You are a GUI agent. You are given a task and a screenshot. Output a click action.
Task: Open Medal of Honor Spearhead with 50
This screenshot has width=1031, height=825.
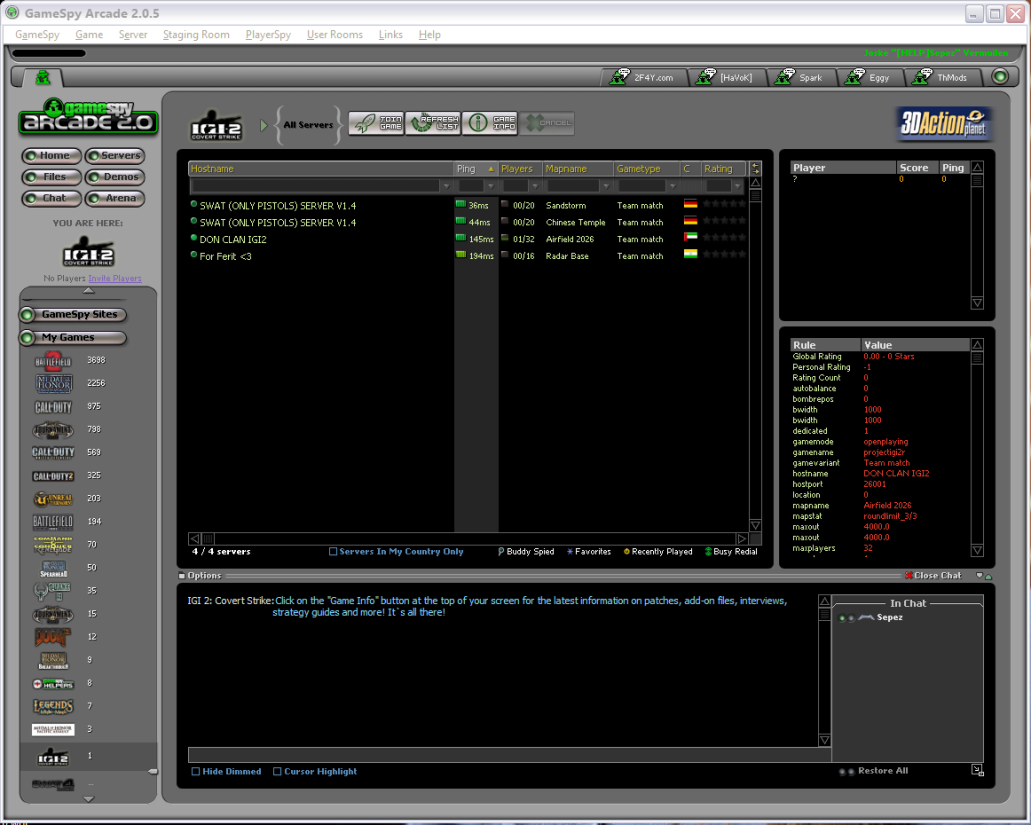(53, 568)
